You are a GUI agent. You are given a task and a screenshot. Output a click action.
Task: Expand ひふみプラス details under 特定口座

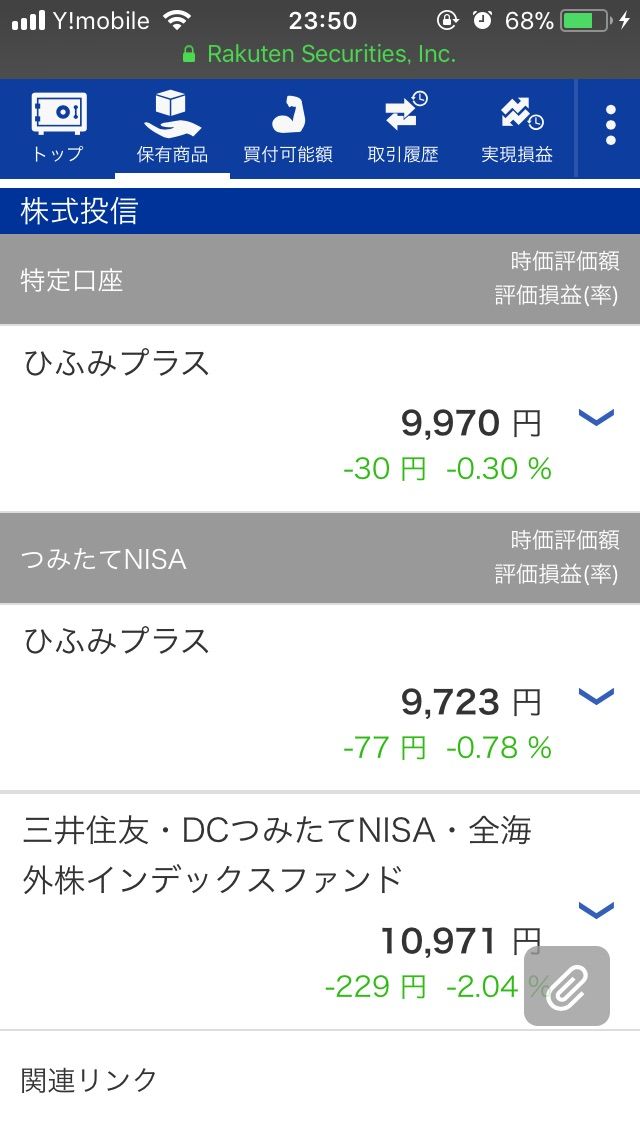[597, 417]
